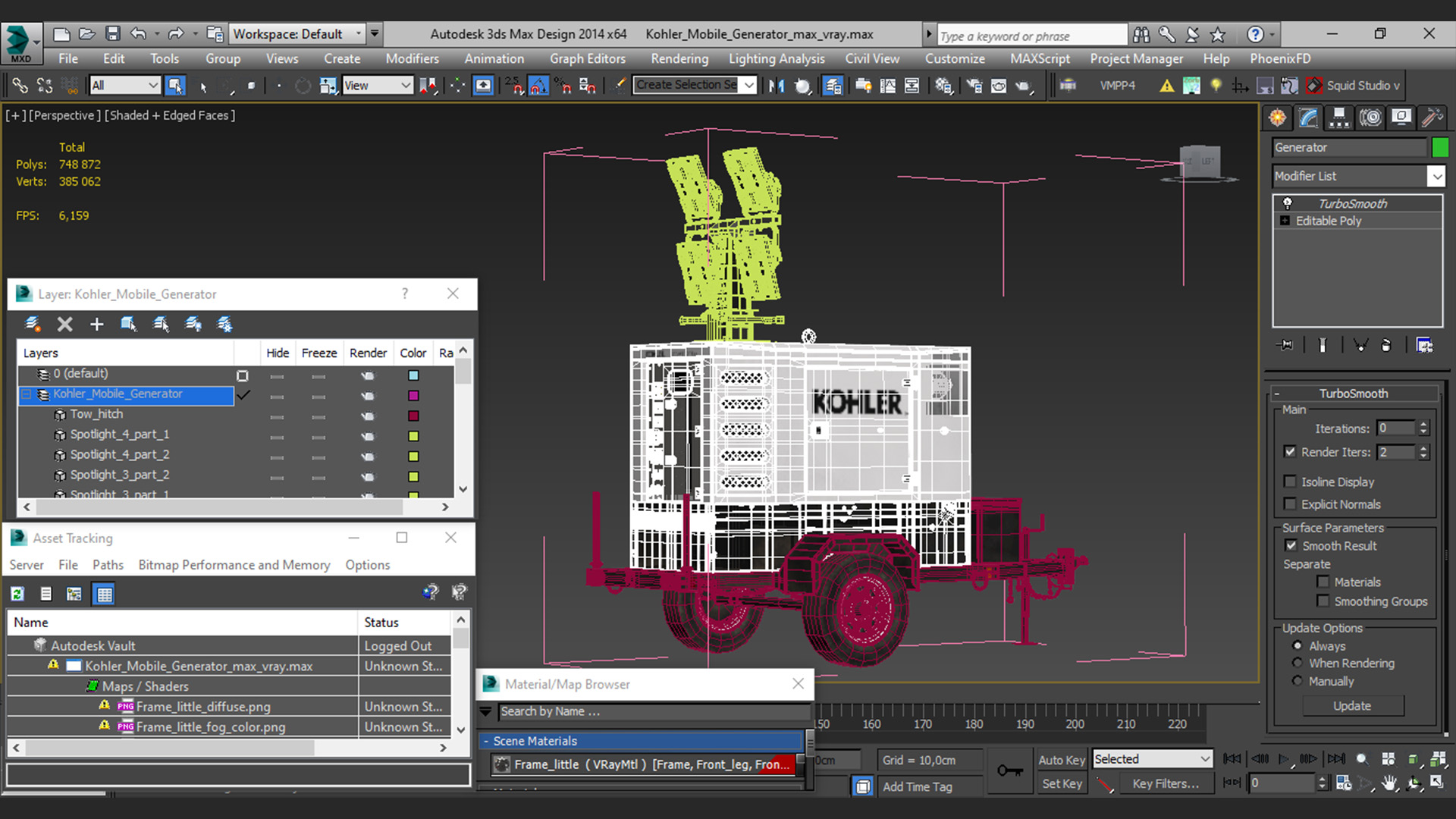Open the Utilities hammer panel tab
The image size is (1456, 819).
pos(1432,118)
